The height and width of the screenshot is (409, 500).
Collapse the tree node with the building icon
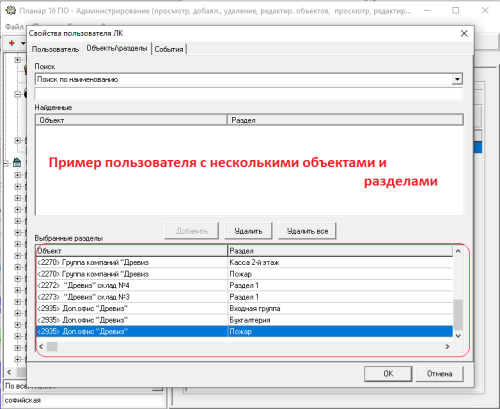pos(6,163)
